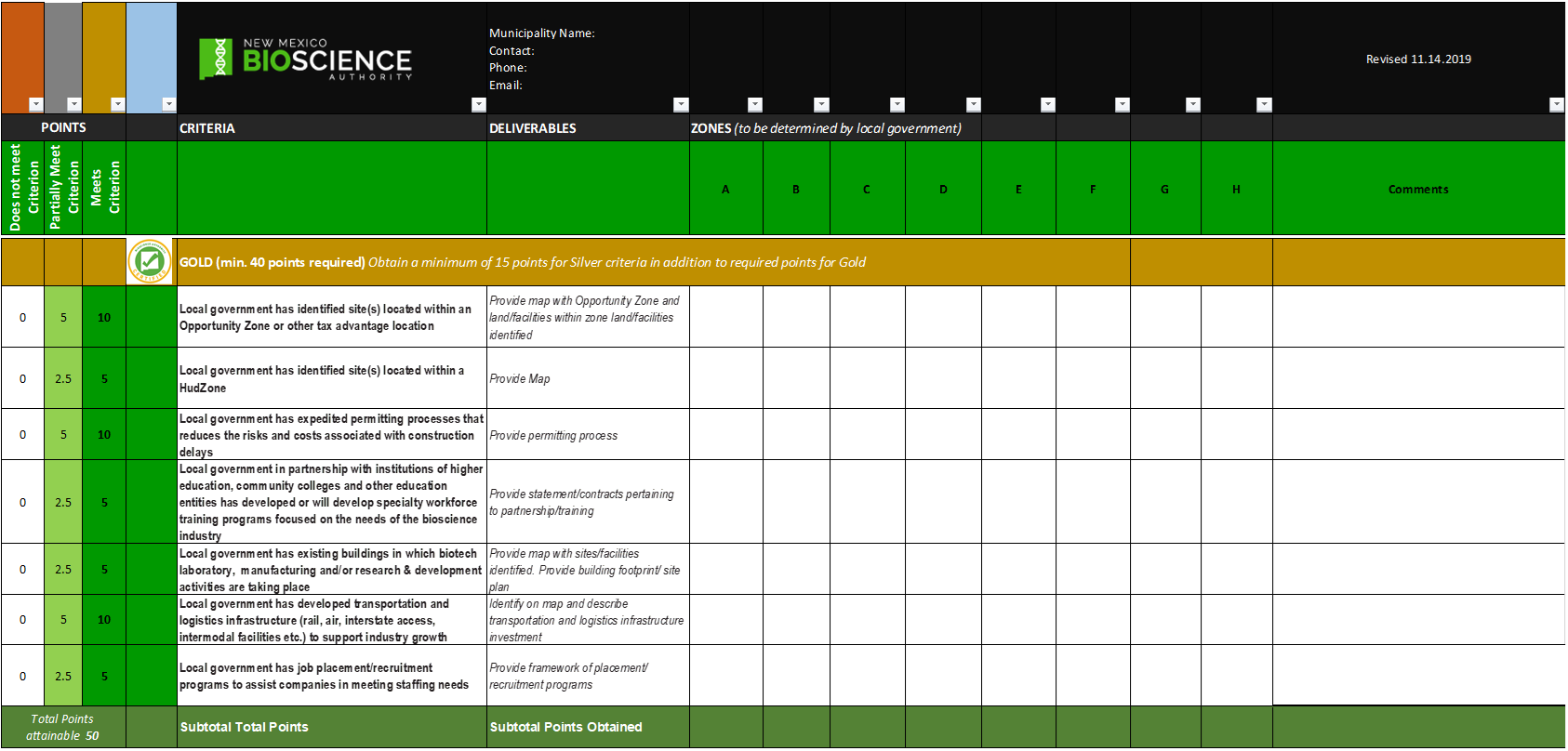Select the 'Partially Meet Criterion' header

coord(63,188)
